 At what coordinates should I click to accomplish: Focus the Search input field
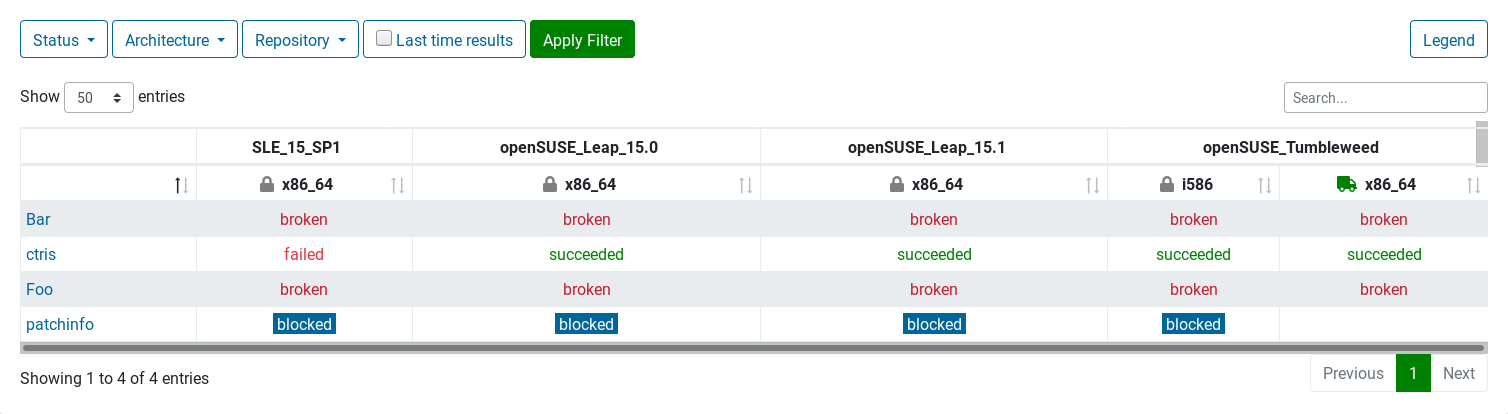click(x=1385, y=98)
